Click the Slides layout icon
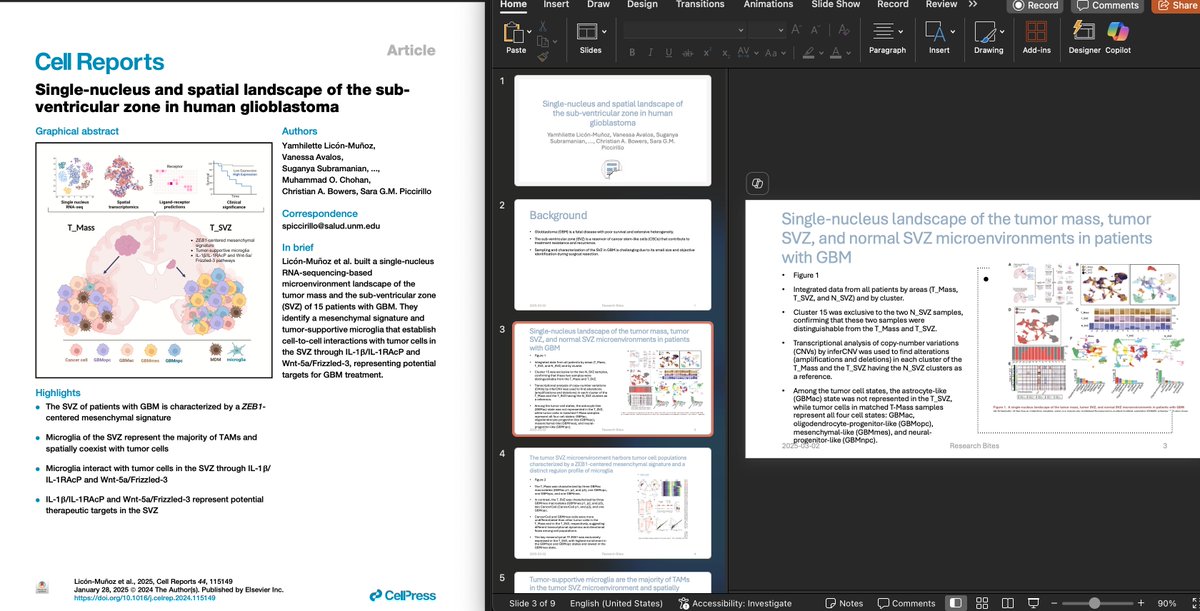The height and width of the screenshot is (611, 1200). 587,31
